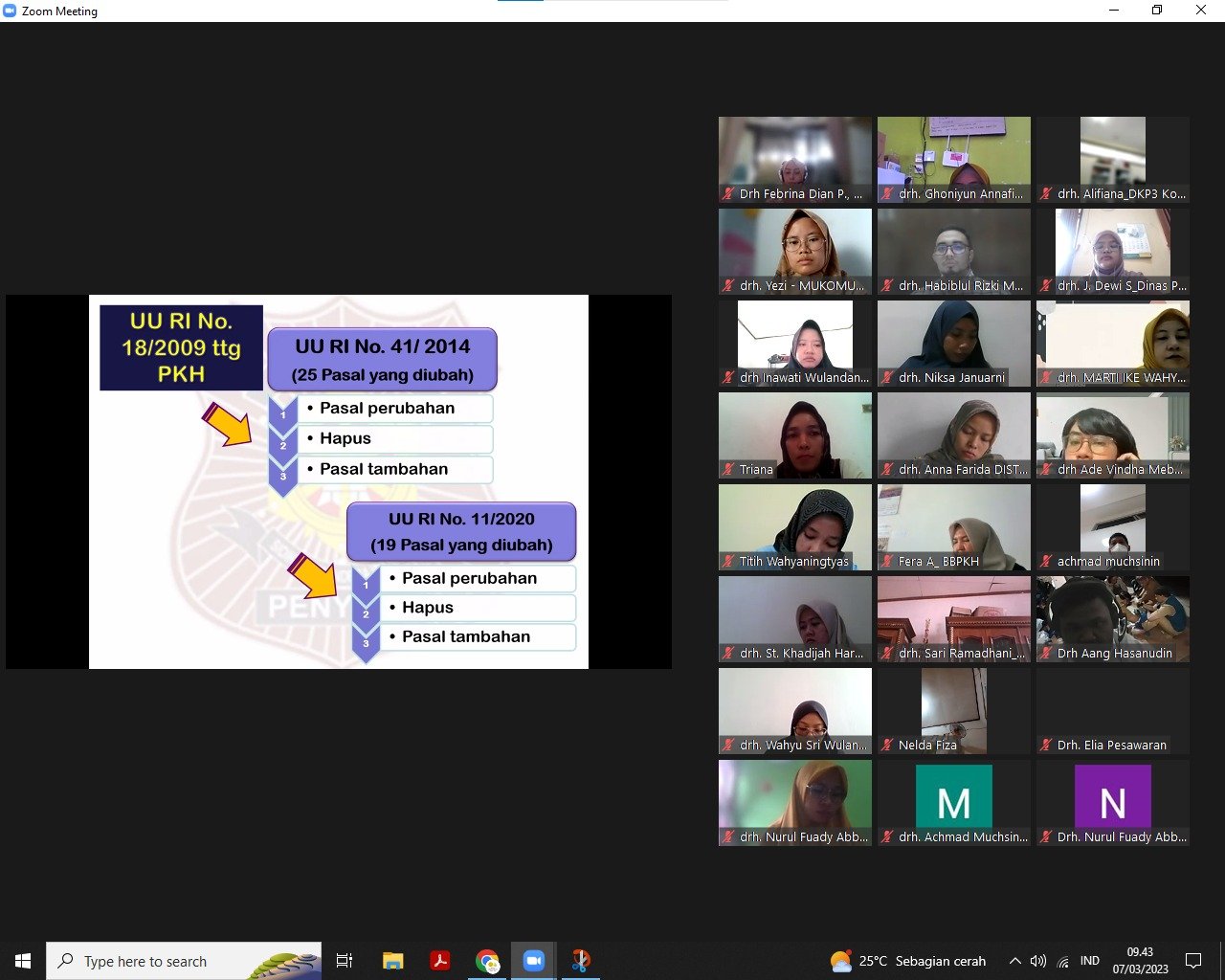Screen dimensions: 1225x980
Task: Open Adobe Acrobat from the taskbar
Action: coord(439,961)
